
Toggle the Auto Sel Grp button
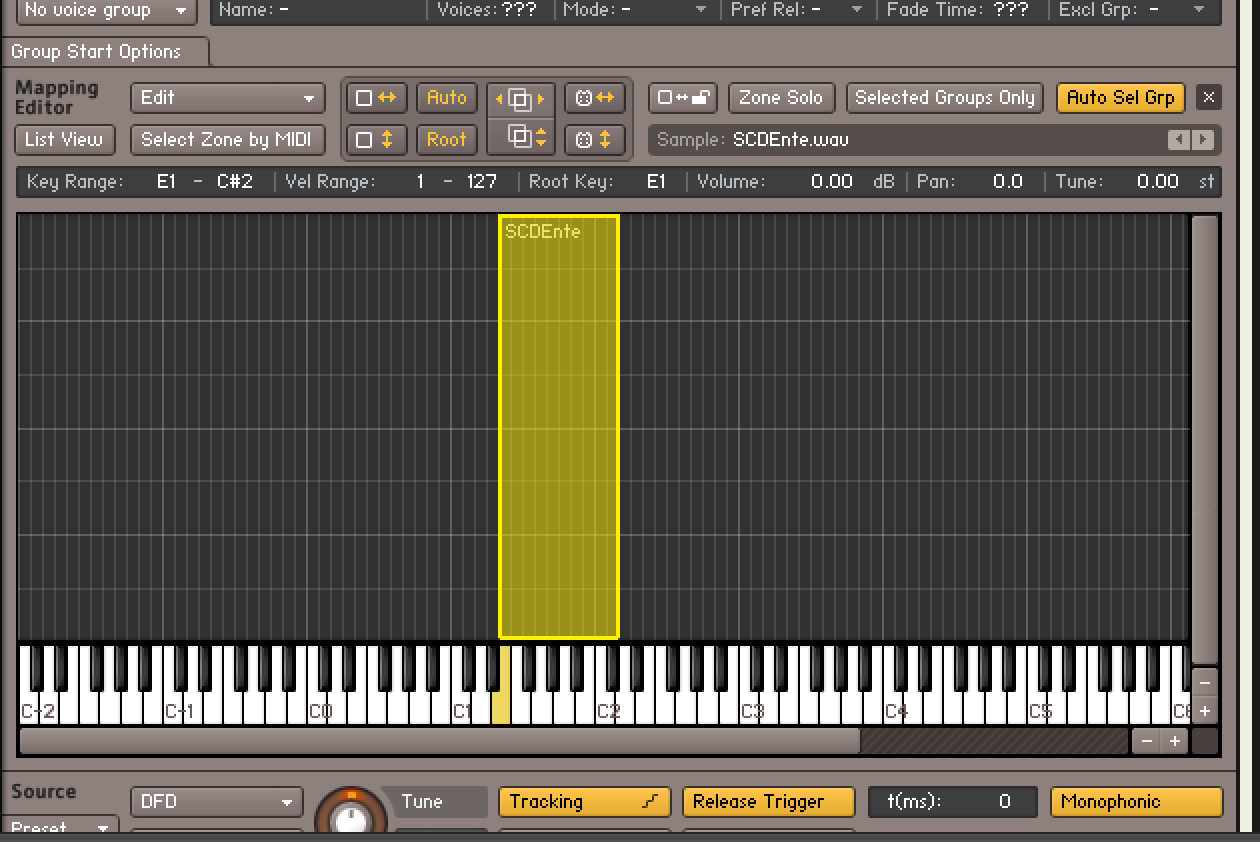pos(1120,98)
